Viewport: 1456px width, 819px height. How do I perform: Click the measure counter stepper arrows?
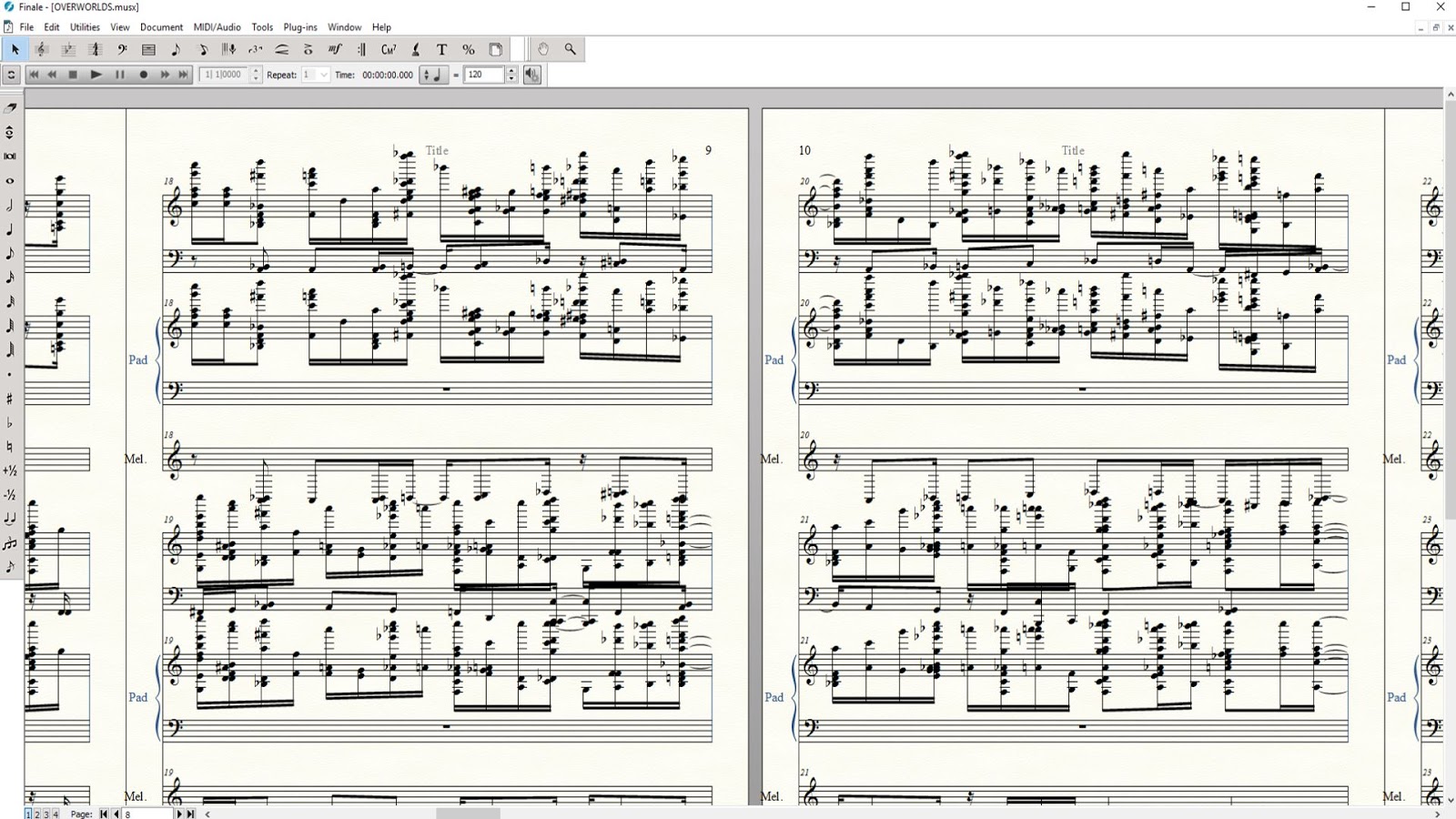256,75
